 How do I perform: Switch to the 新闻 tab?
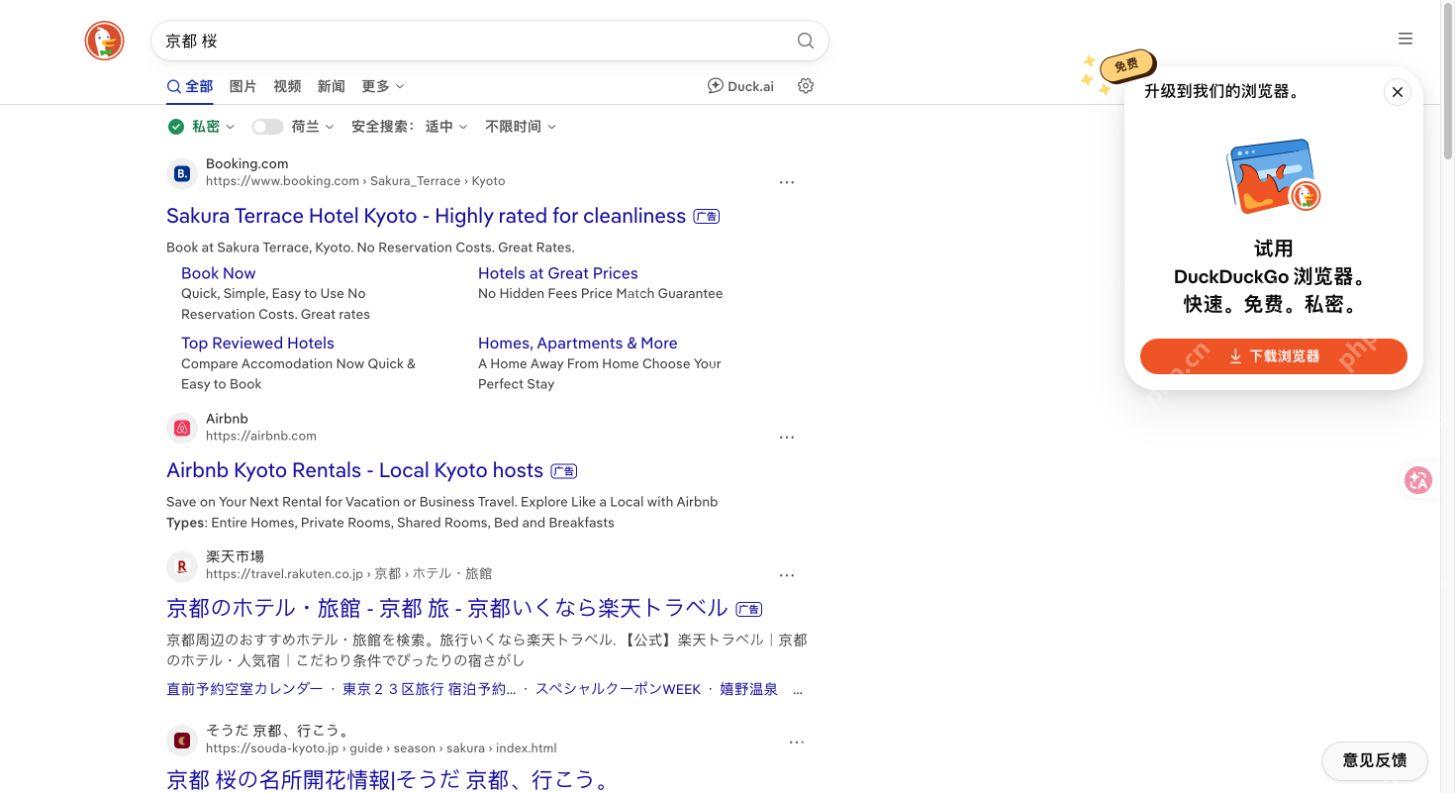click(x=331, y=86)
